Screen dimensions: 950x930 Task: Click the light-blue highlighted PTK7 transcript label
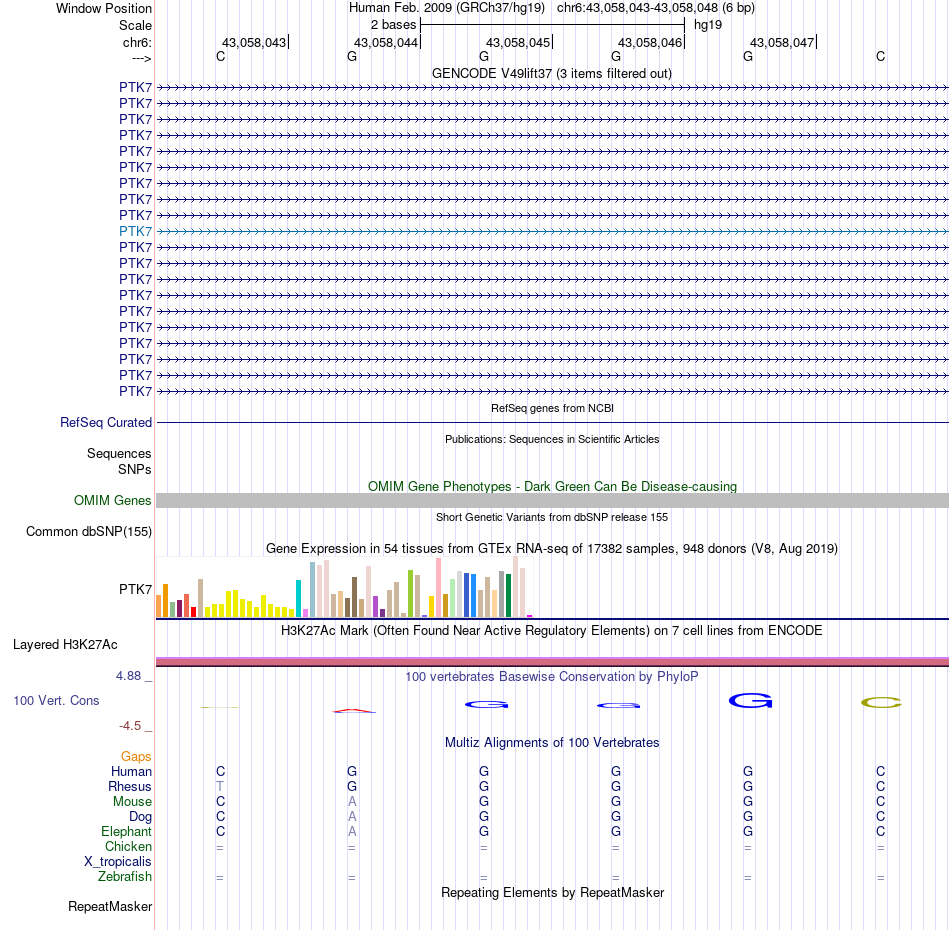[135, 231]
